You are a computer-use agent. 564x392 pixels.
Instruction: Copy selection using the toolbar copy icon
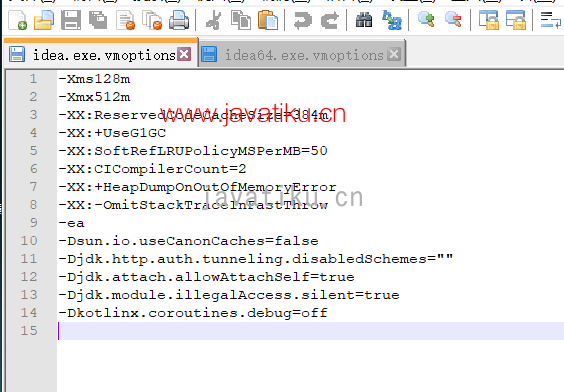pos(241,20)
